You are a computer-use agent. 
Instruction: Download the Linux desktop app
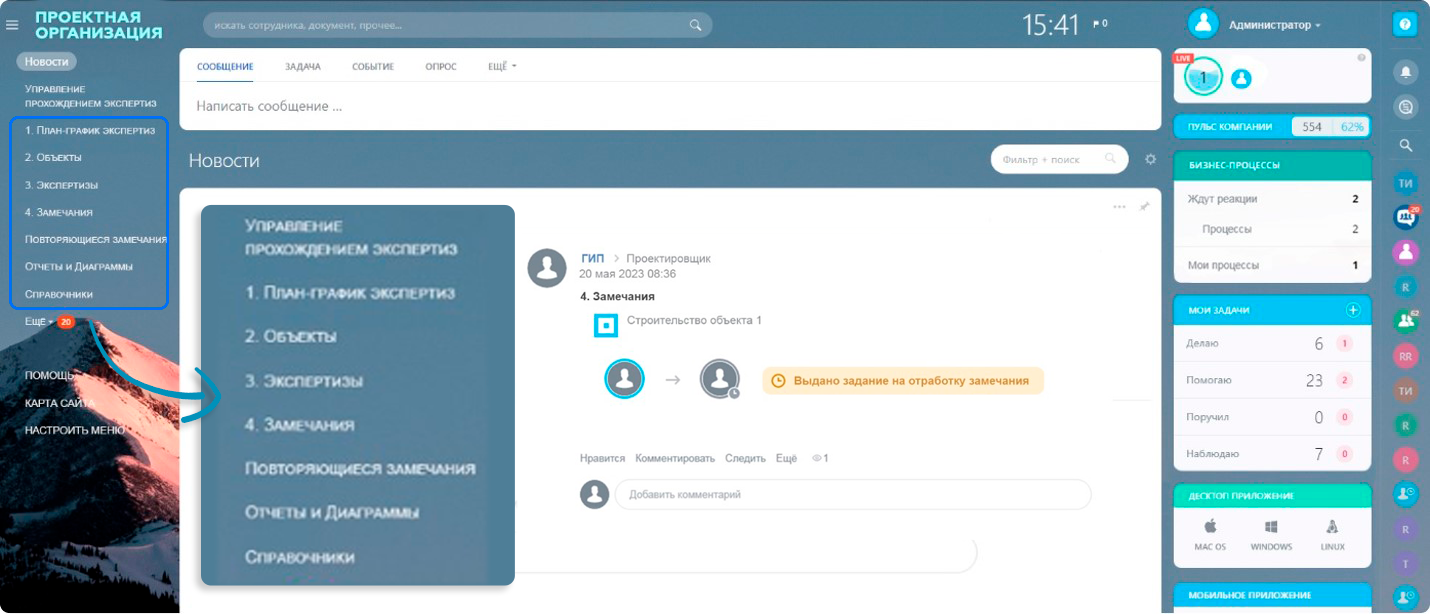(1331, 534)
